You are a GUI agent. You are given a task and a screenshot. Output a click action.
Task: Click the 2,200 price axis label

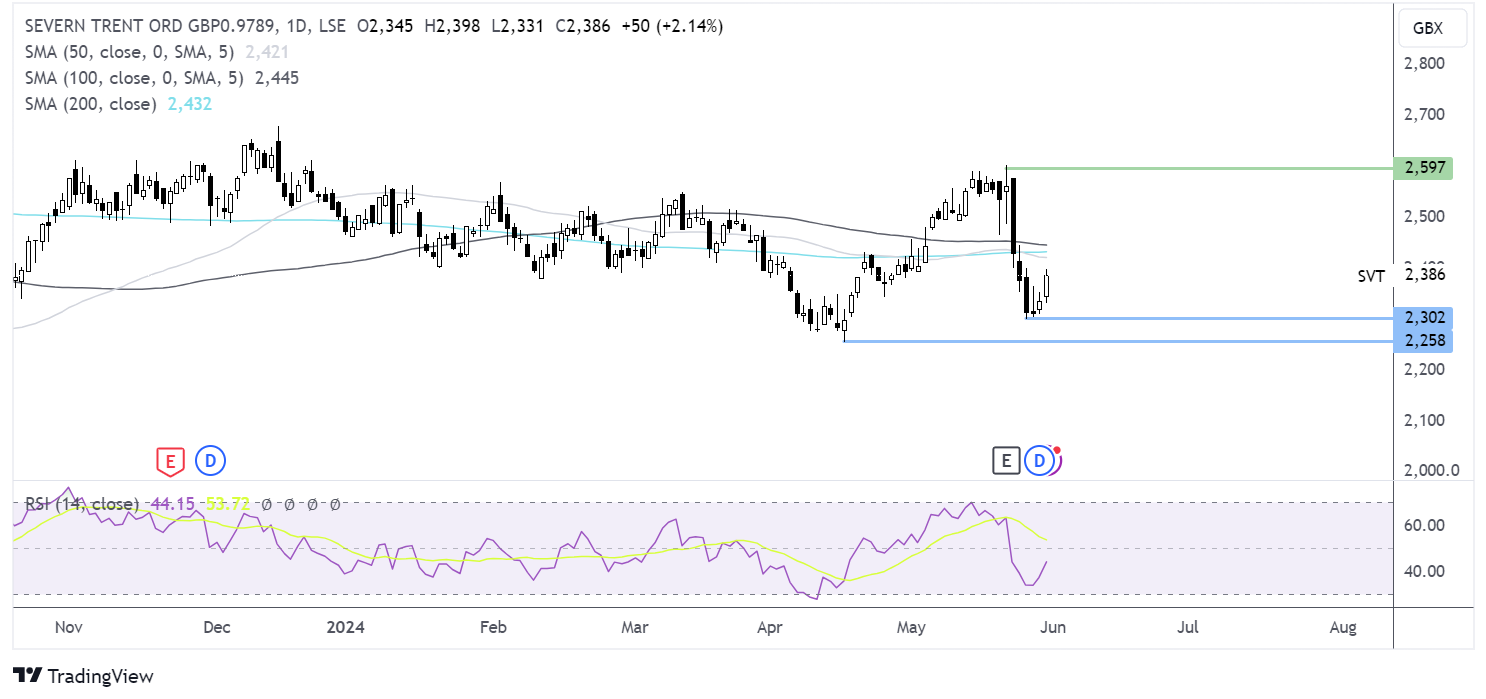[x=1426, y=369]
